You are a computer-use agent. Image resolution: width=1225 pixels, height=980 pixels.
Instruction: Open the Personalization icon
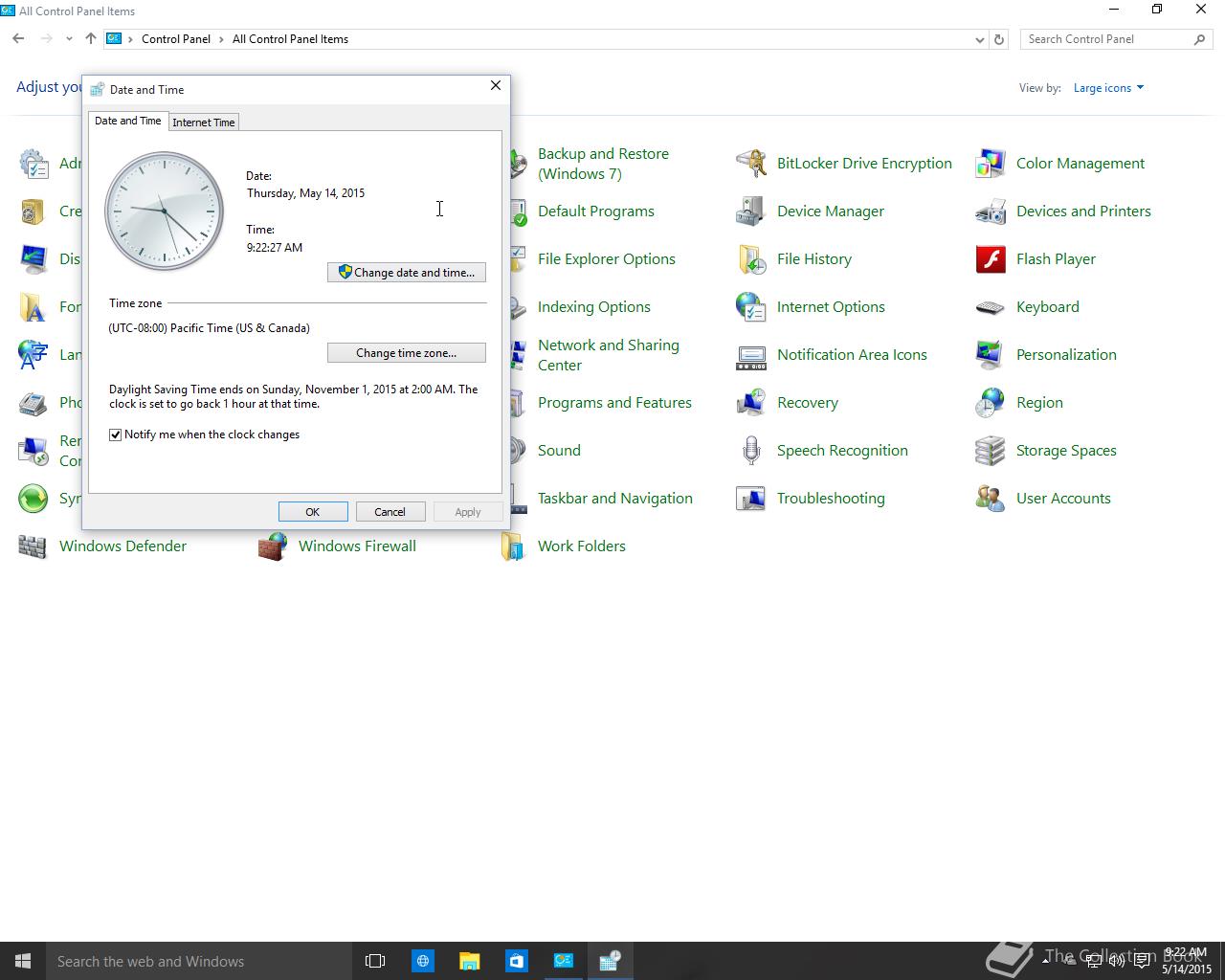[x=990, y=355]
